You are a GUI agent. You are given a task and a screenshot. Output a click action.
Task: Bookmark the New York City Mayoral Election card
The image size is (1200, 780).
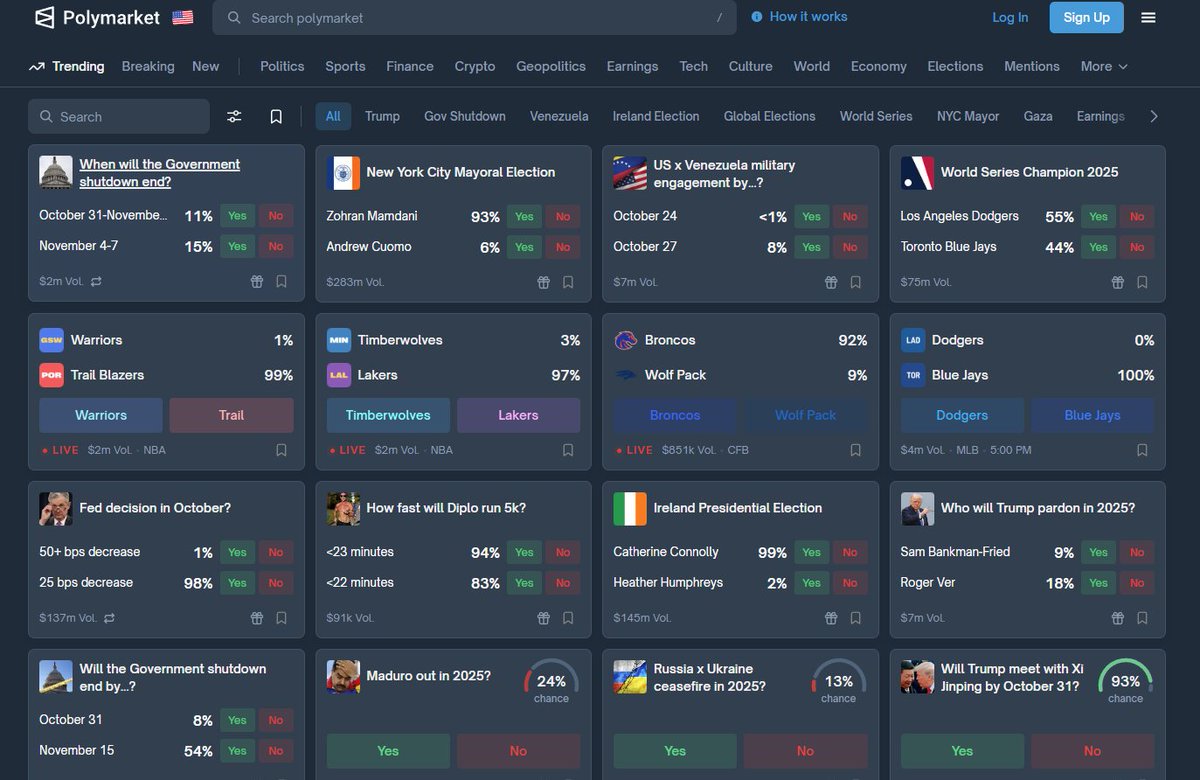pyautogui.click(x=568, y=282)
